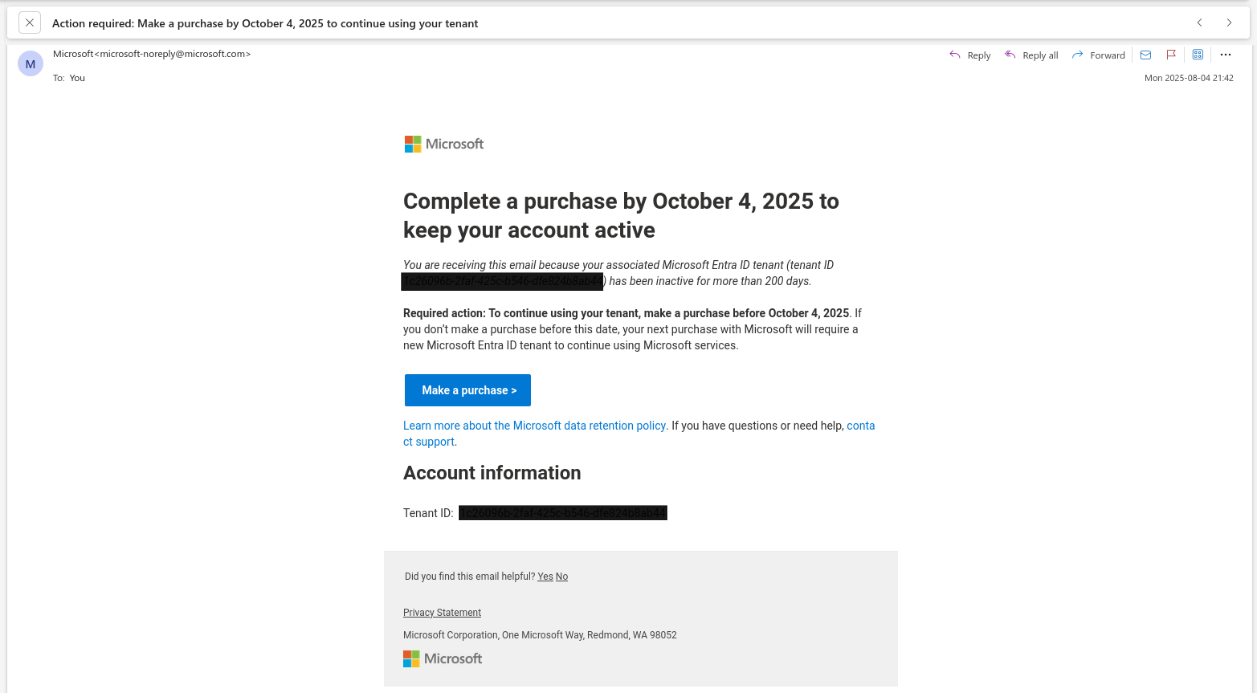Forward this email
The image size is (1257, 693).
[1098, 55]
